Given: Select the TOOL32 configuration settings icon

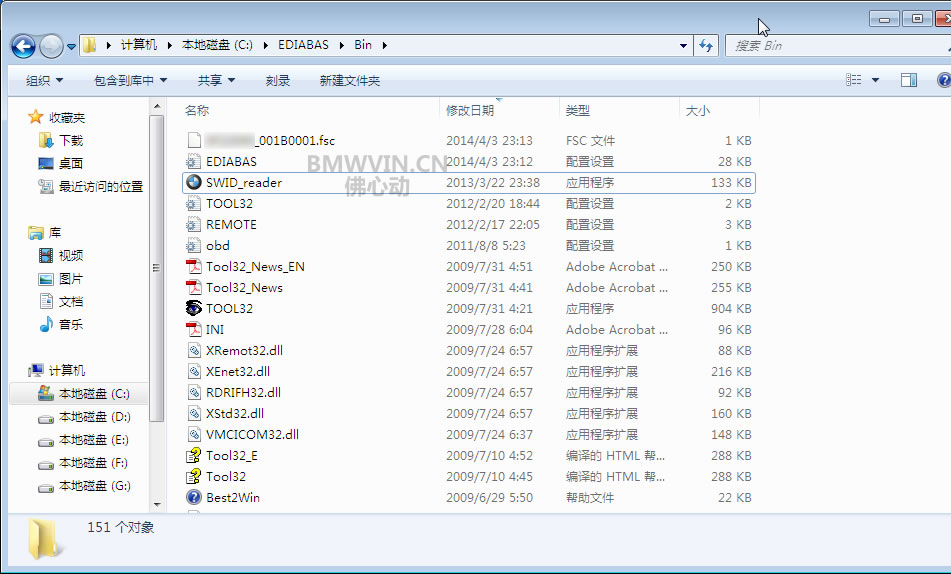Looking at the screenshot, I should tap(193, 203).
